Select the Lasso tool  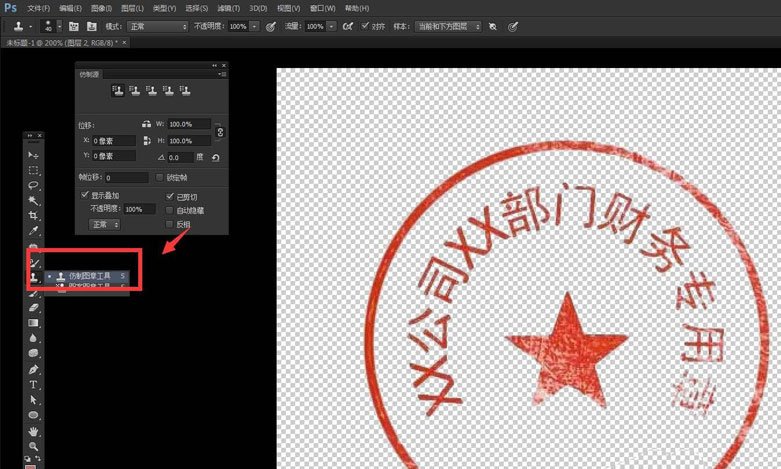click(x=33, y=185)
